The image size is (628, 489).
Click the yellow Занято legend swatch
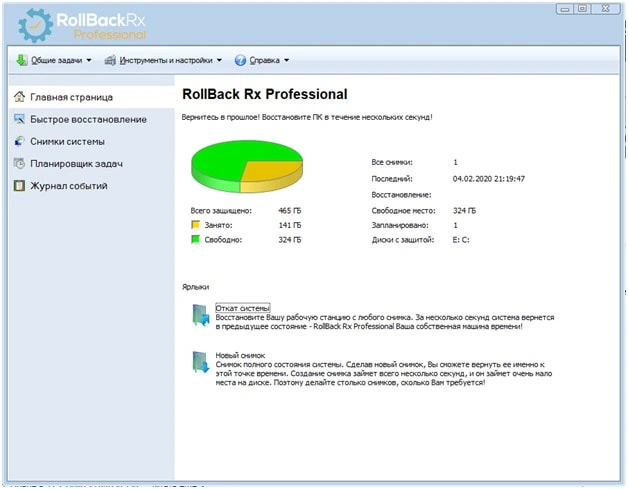(195, 225)
